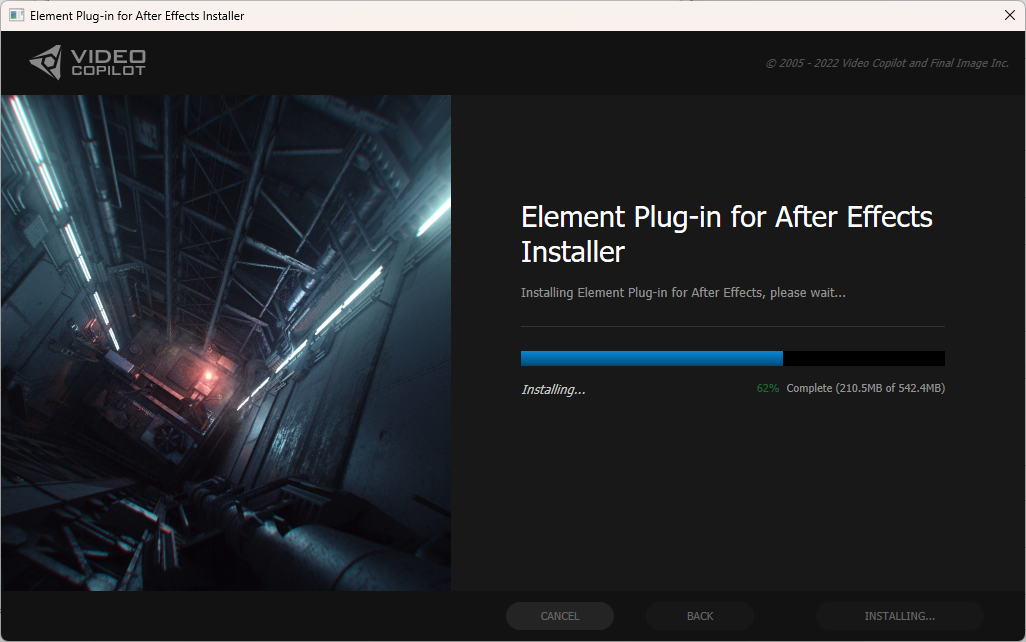This screenshot has height=642, width=1026.
Task: Click the italic Installing... status label
Action: [553, 389]
